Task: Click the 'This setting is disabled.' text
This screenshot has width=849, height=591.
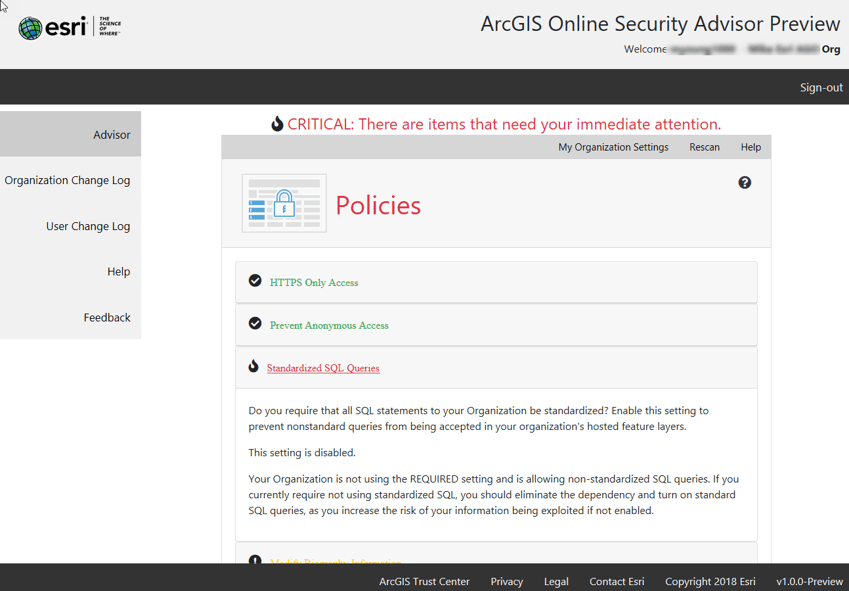Action: click(302, 452)
